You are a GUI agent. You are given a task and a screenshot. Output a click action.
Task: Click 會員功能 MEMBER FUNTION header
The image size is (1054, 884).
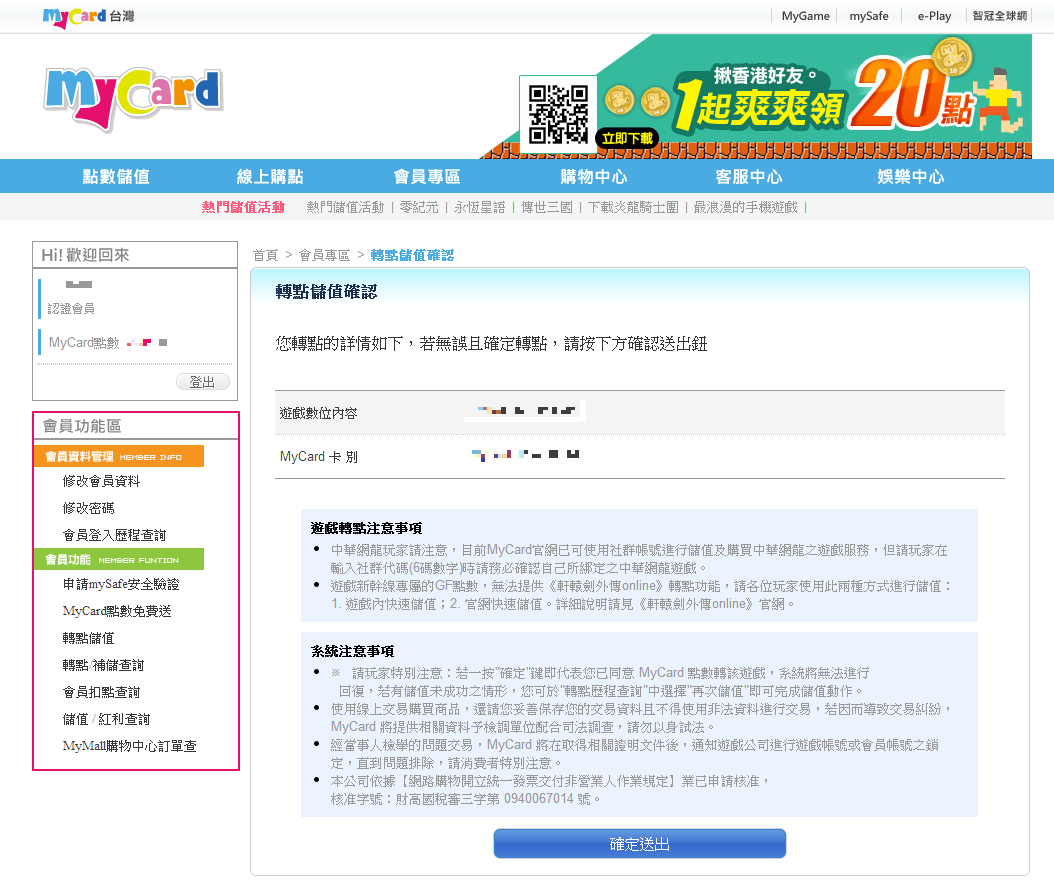119,559
